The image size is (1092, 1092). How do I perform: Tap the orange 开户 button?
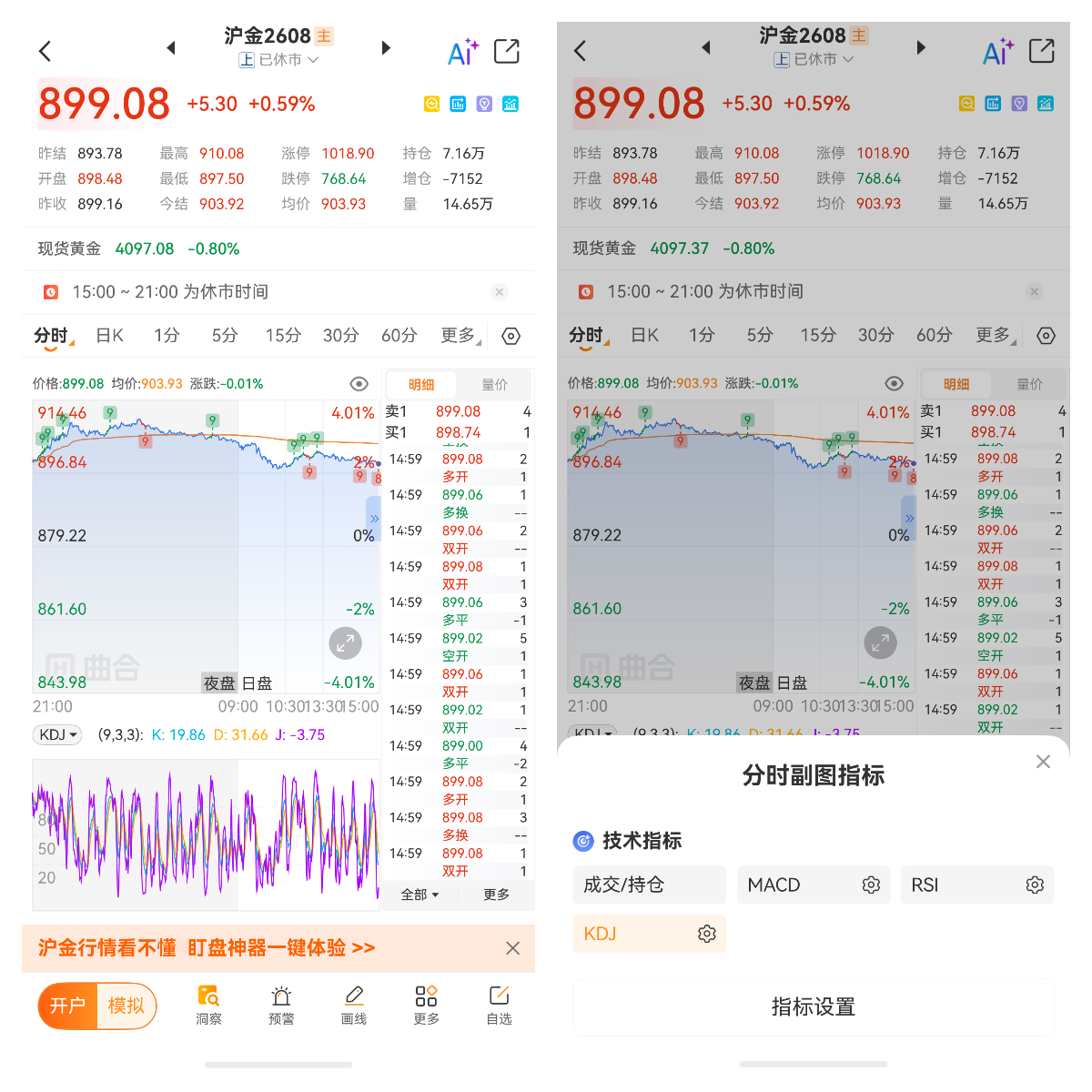68,1006
